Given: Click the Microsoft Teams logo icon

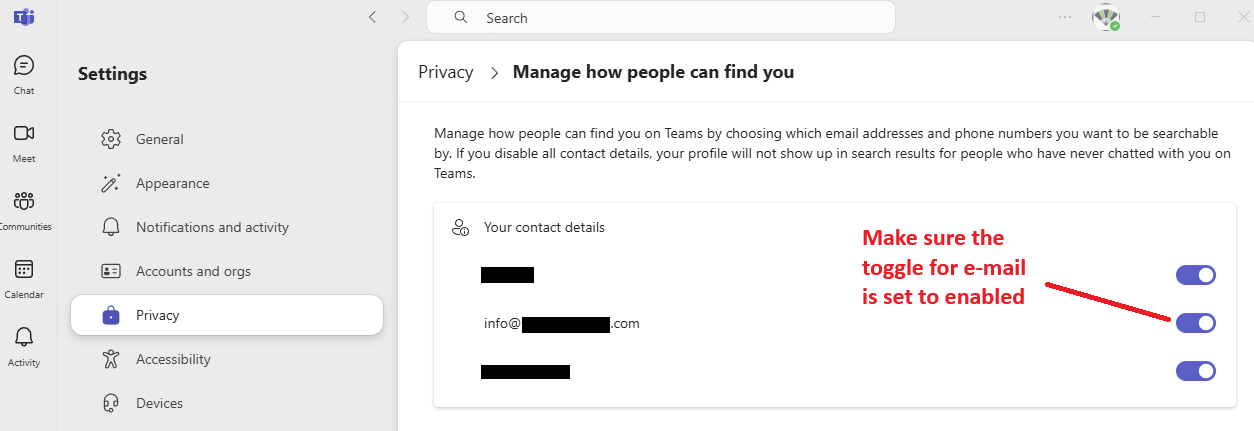Looking at the screenshot, I should 24,17.
